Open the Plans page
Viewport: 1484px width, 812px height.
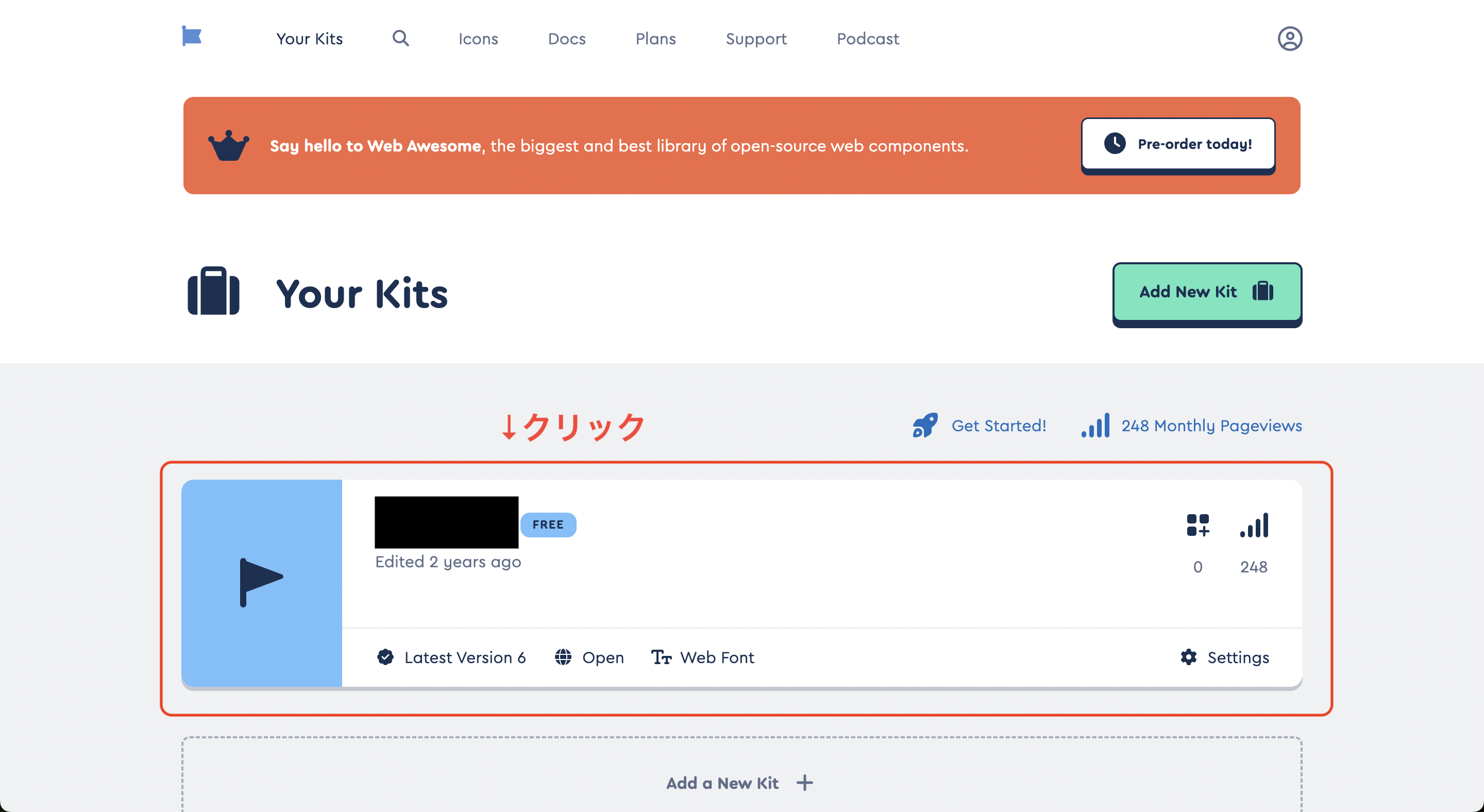tap(655, 39)
